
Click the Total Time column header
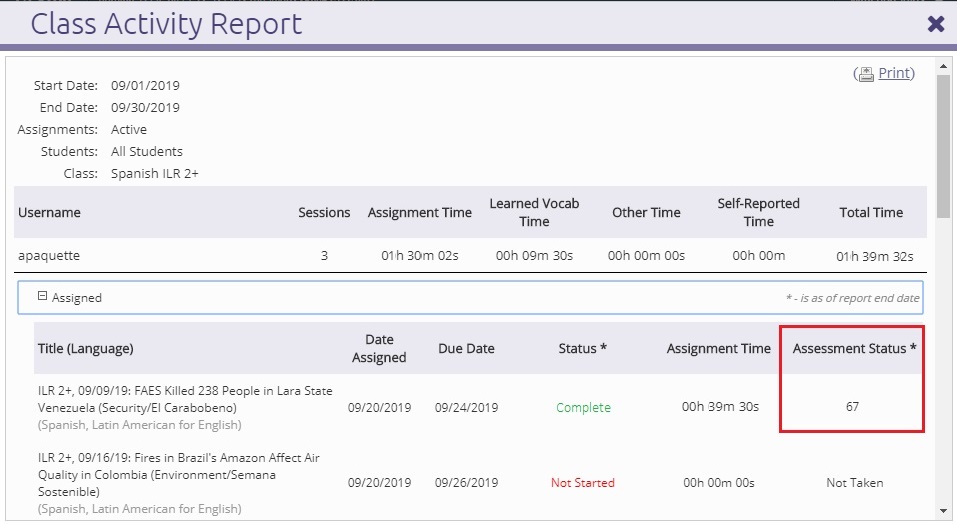pos(870,212)
